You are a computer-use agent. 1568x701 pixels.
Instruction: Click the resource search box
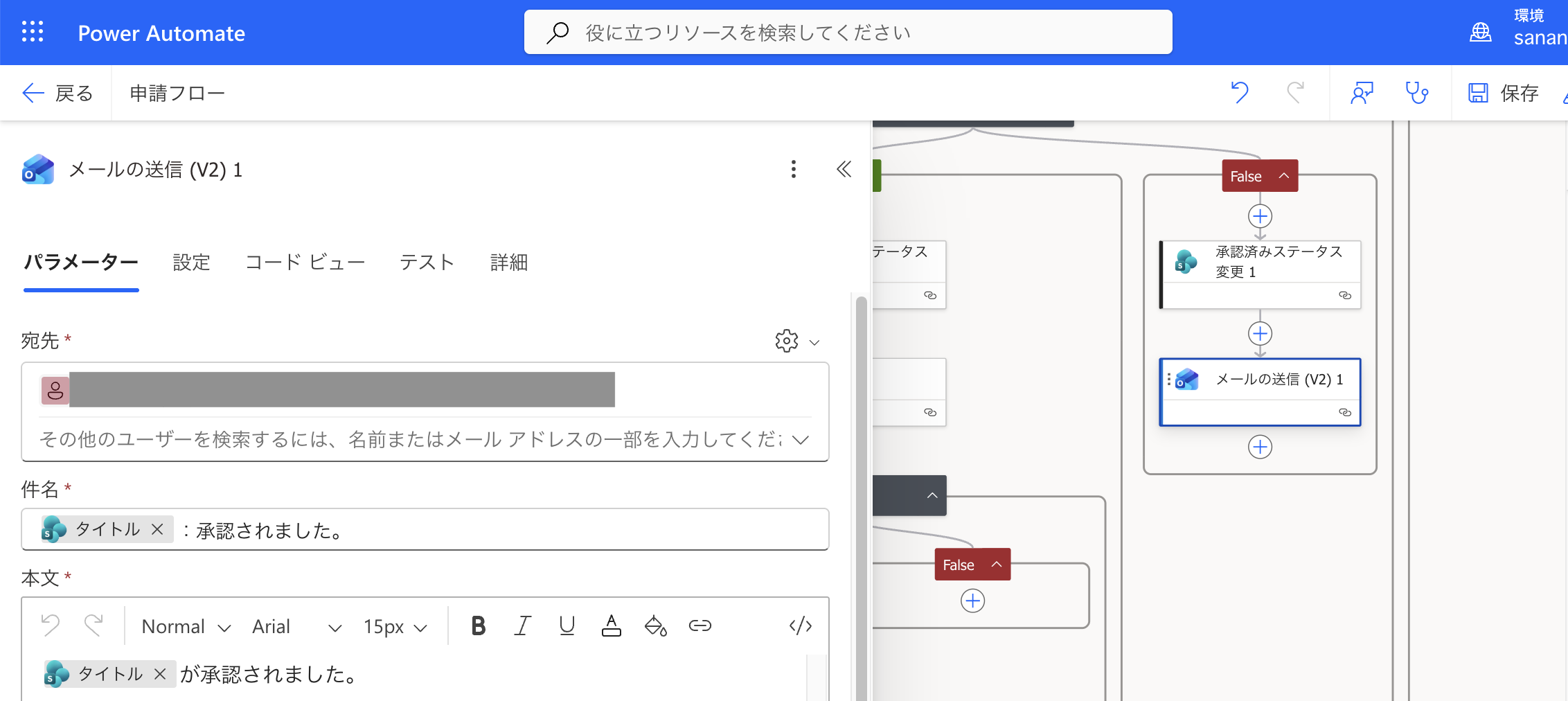tap(848, 33)
